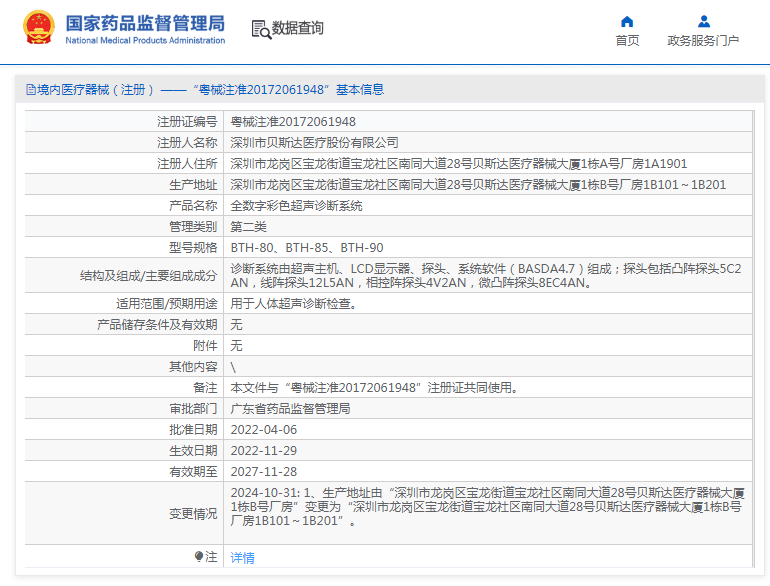Click model spec value BTH-80、BTH-85、BTH-90
The height and width of the screenshot is (586, 770).
point(306,247)
